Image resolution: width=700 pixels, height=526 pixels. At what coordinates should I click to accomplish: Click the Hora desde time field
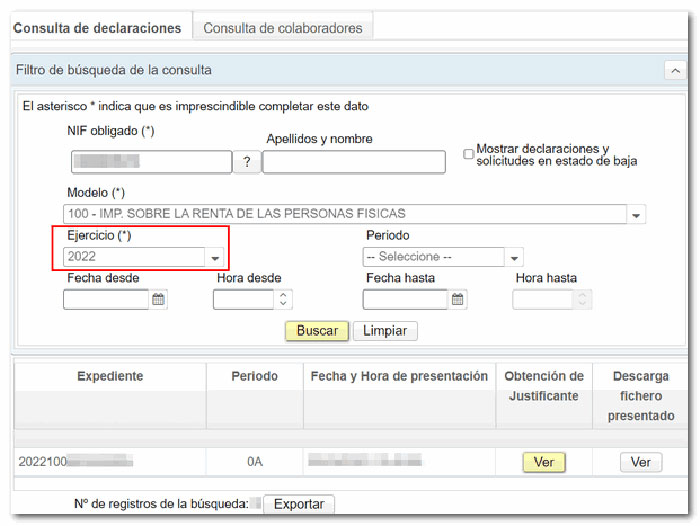tap(243, 300)
